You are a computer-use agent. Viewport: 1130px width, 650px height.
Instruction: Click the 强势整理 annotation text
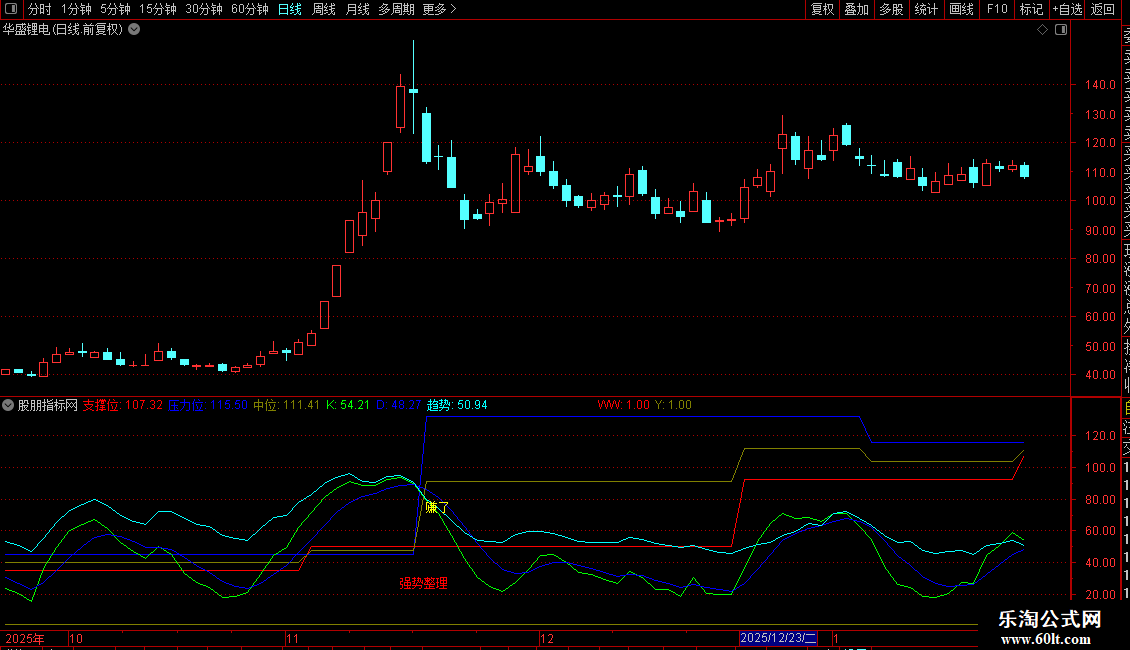[x=423, y=583]
